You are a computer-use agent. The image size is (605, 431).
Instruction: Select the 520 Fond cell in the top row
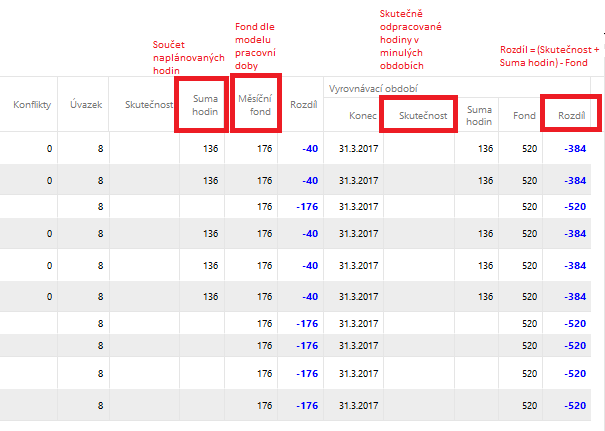(x=529, y=149)
